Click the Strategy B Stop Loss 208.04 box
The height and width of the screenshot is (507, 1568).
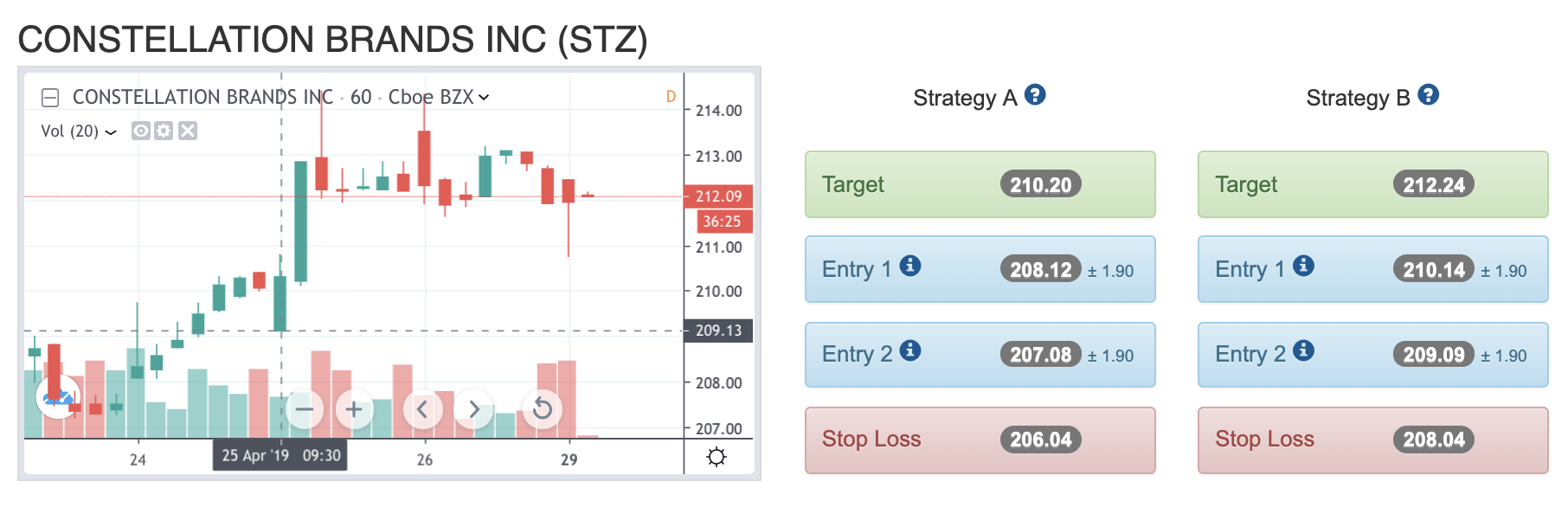(1373, 440)
